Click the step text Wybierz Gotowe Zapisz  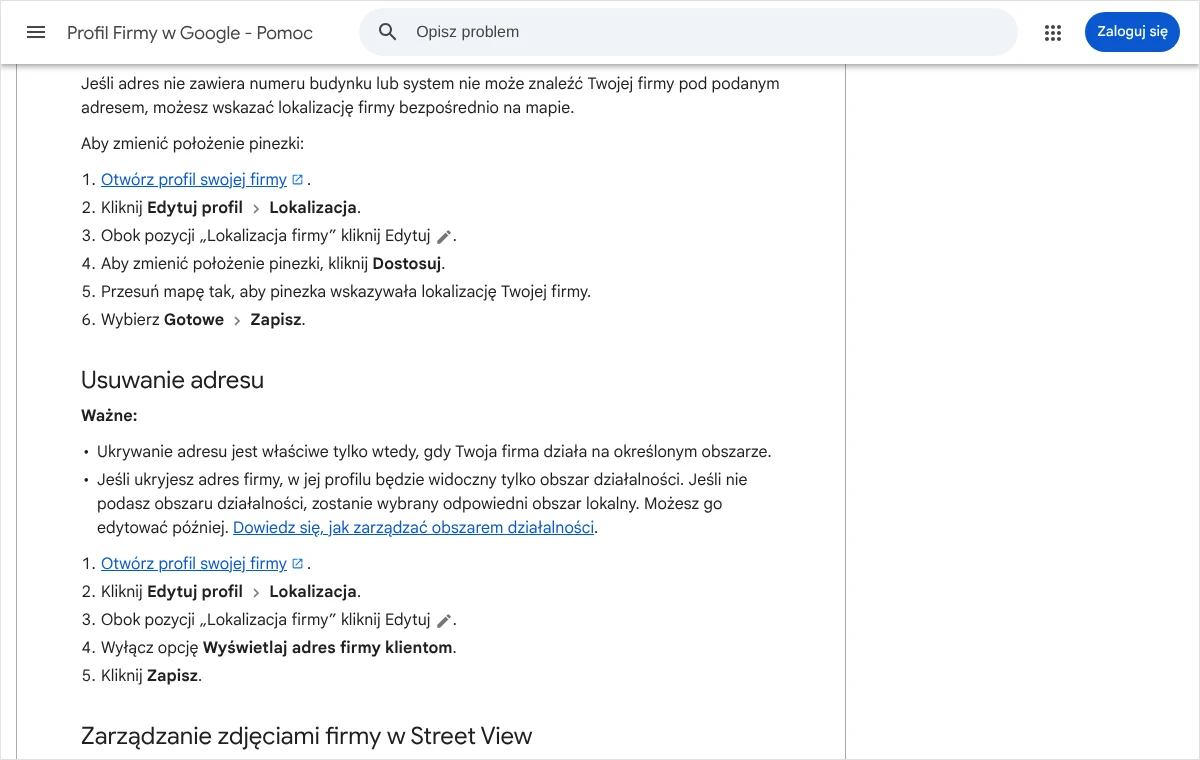[x=203, y=320]
